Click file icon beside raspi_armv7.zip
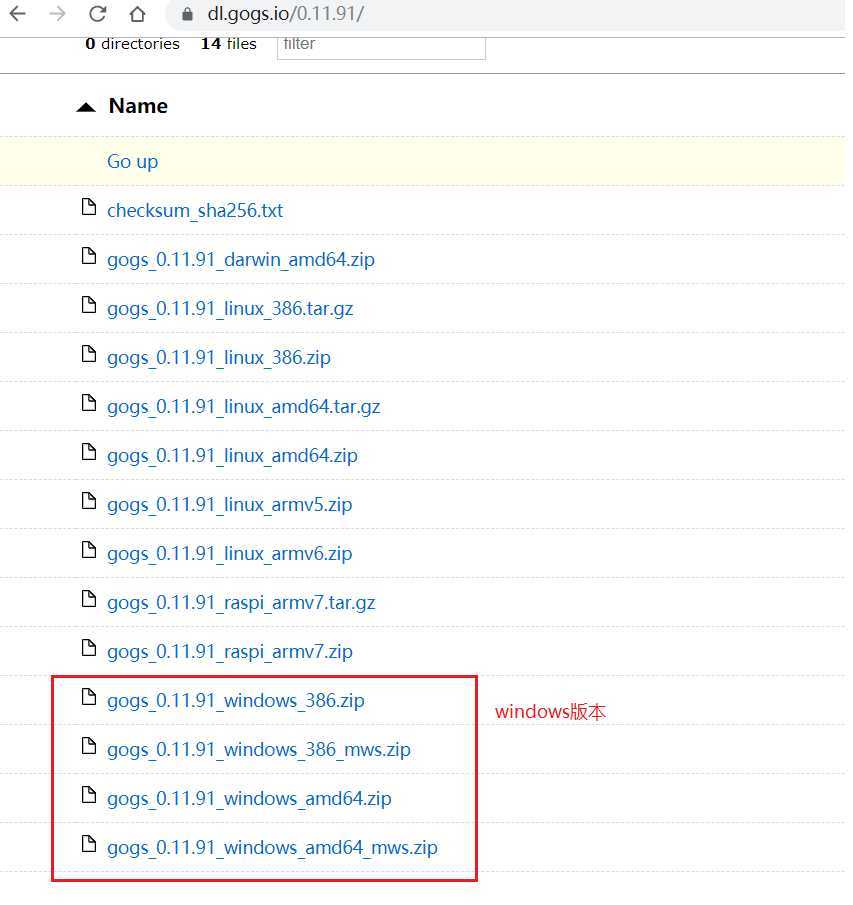This screenshot has width=853, height=905. pyautogui.click(x=89, y=648)
